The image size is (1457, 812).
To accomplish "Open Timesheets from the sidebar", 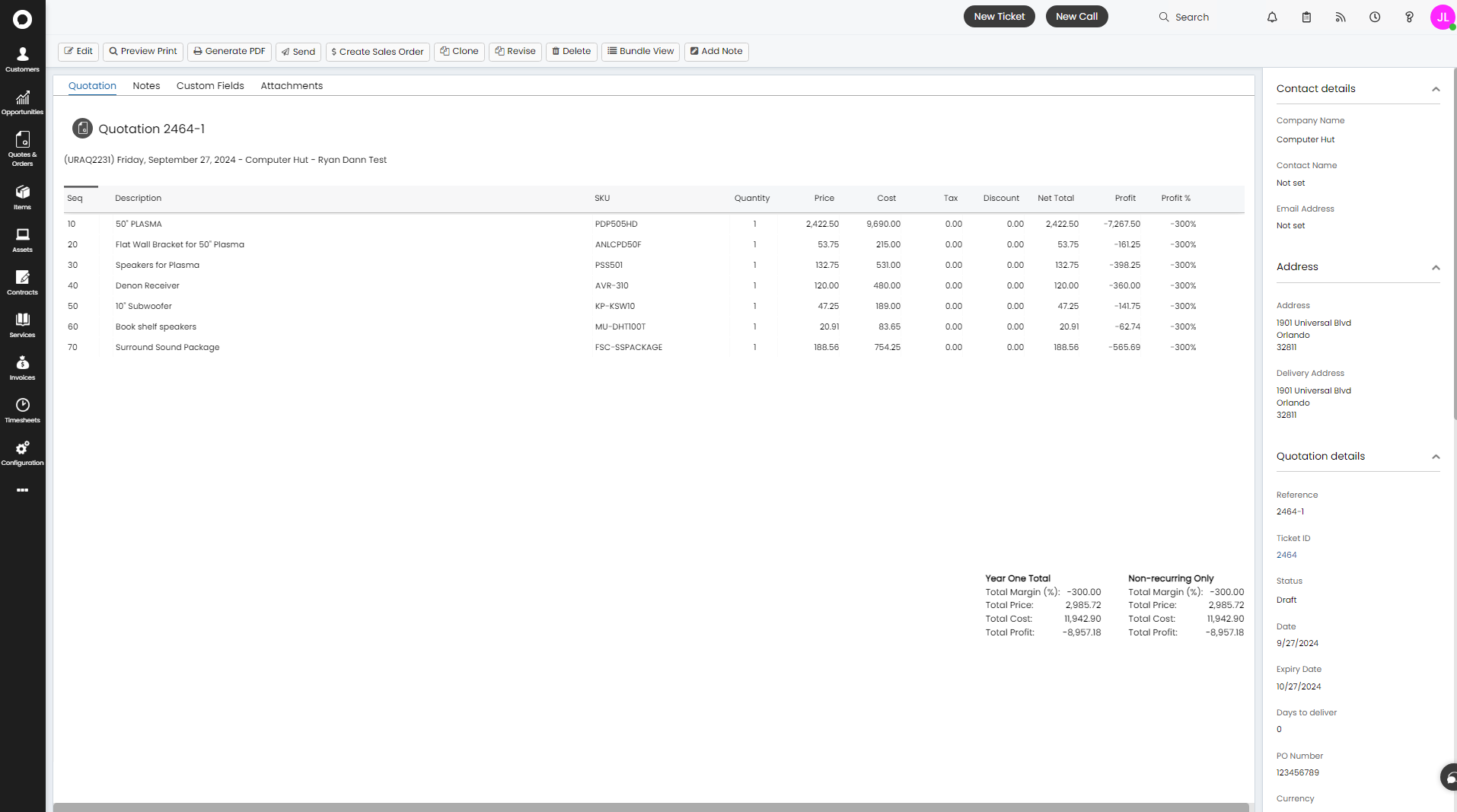I will pyautogui.click(x=22, y=410).
